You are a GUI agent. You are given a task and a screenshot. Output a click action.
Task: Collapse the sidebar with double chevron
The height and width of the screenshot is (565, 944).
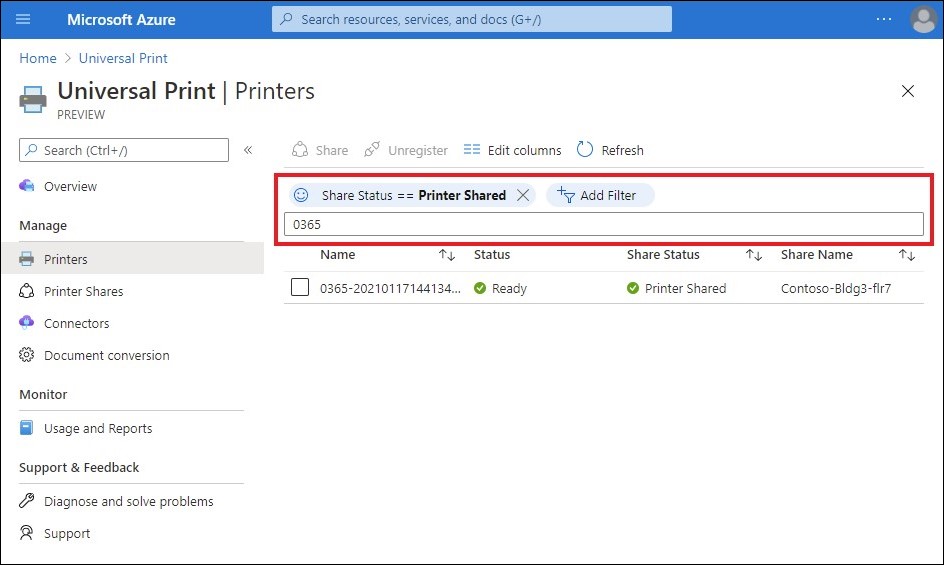pos(248,150)
